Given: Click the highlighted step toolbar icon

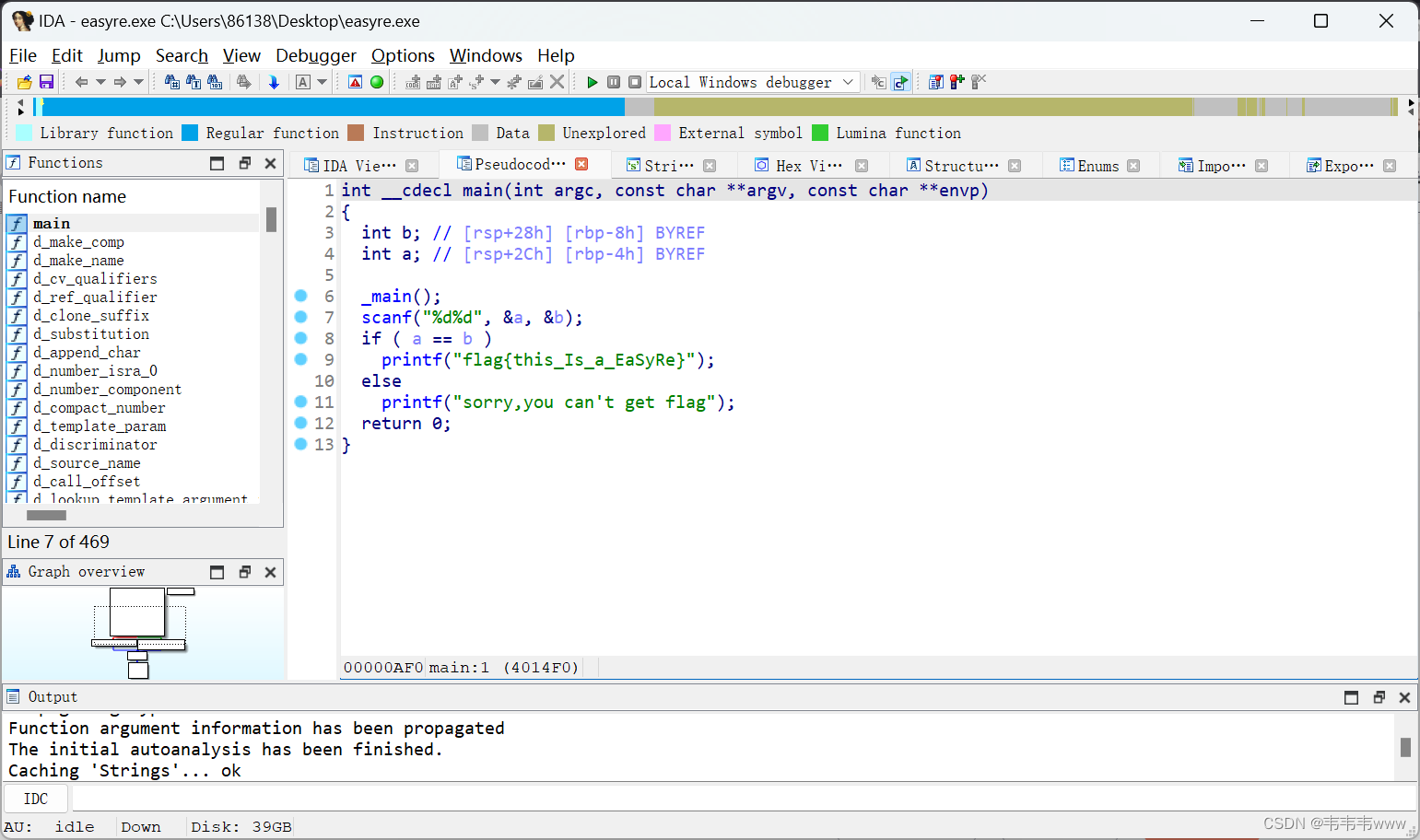Looking at the screenshot, I should pos(901,82).
